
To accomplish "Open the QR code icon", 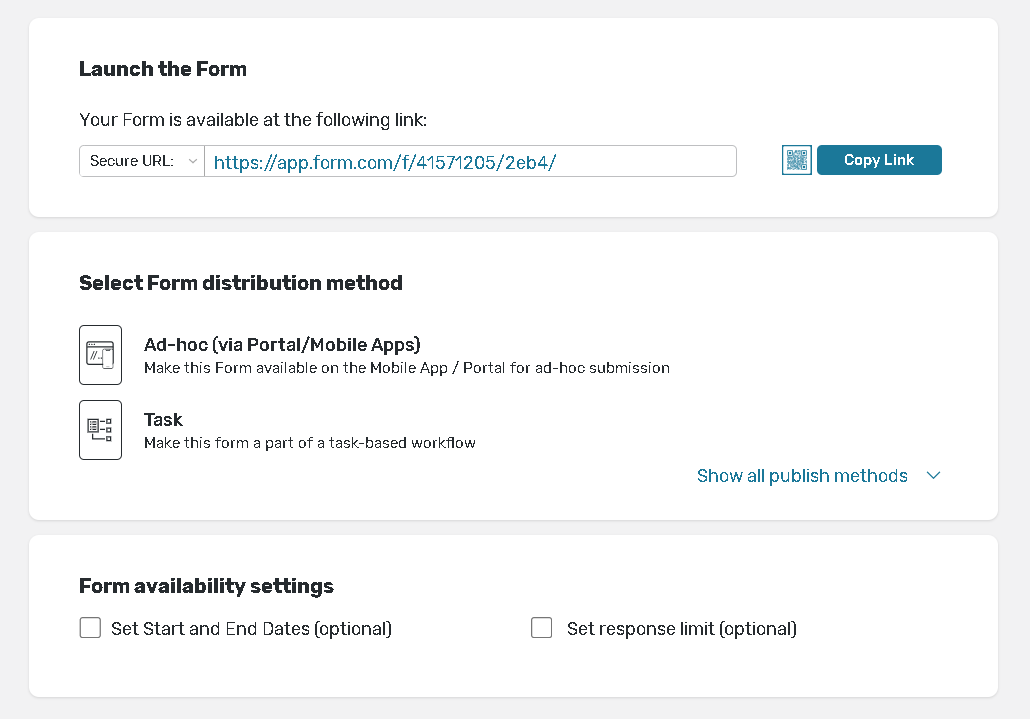I will pos(796,160).
